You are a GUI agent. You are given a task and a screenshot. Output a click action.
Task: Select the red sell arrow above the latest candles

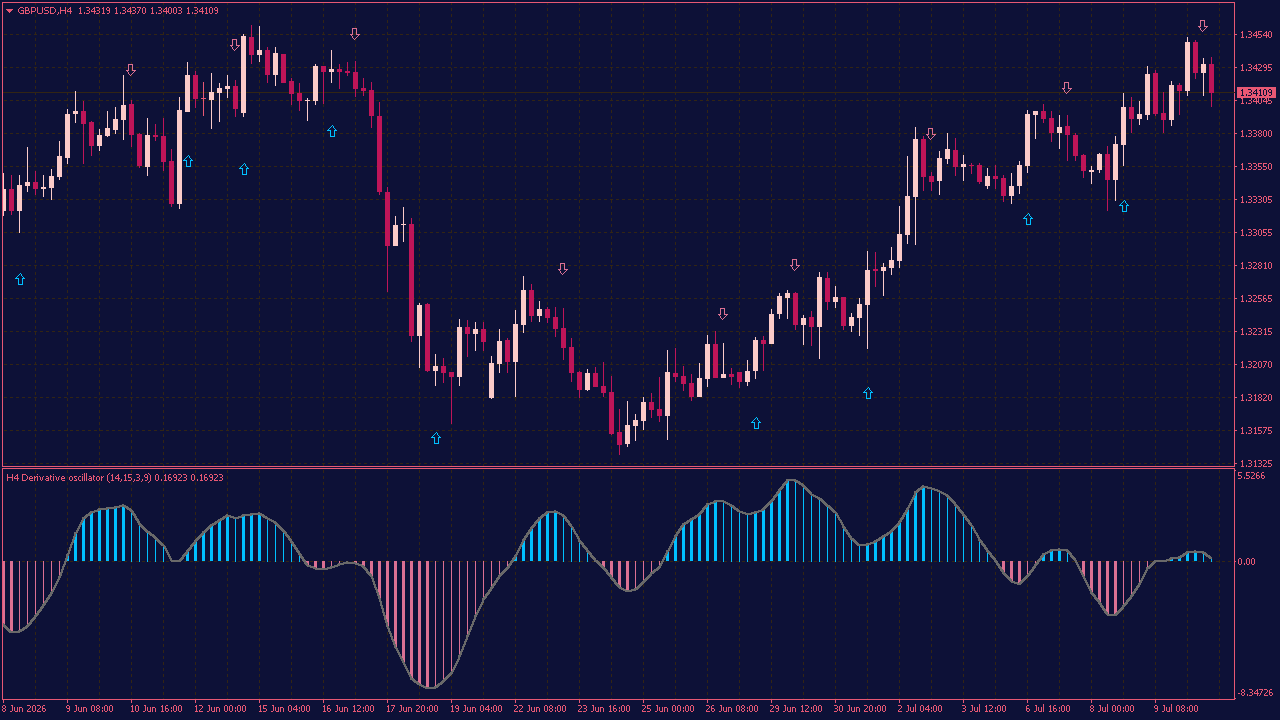(1203, 26)
